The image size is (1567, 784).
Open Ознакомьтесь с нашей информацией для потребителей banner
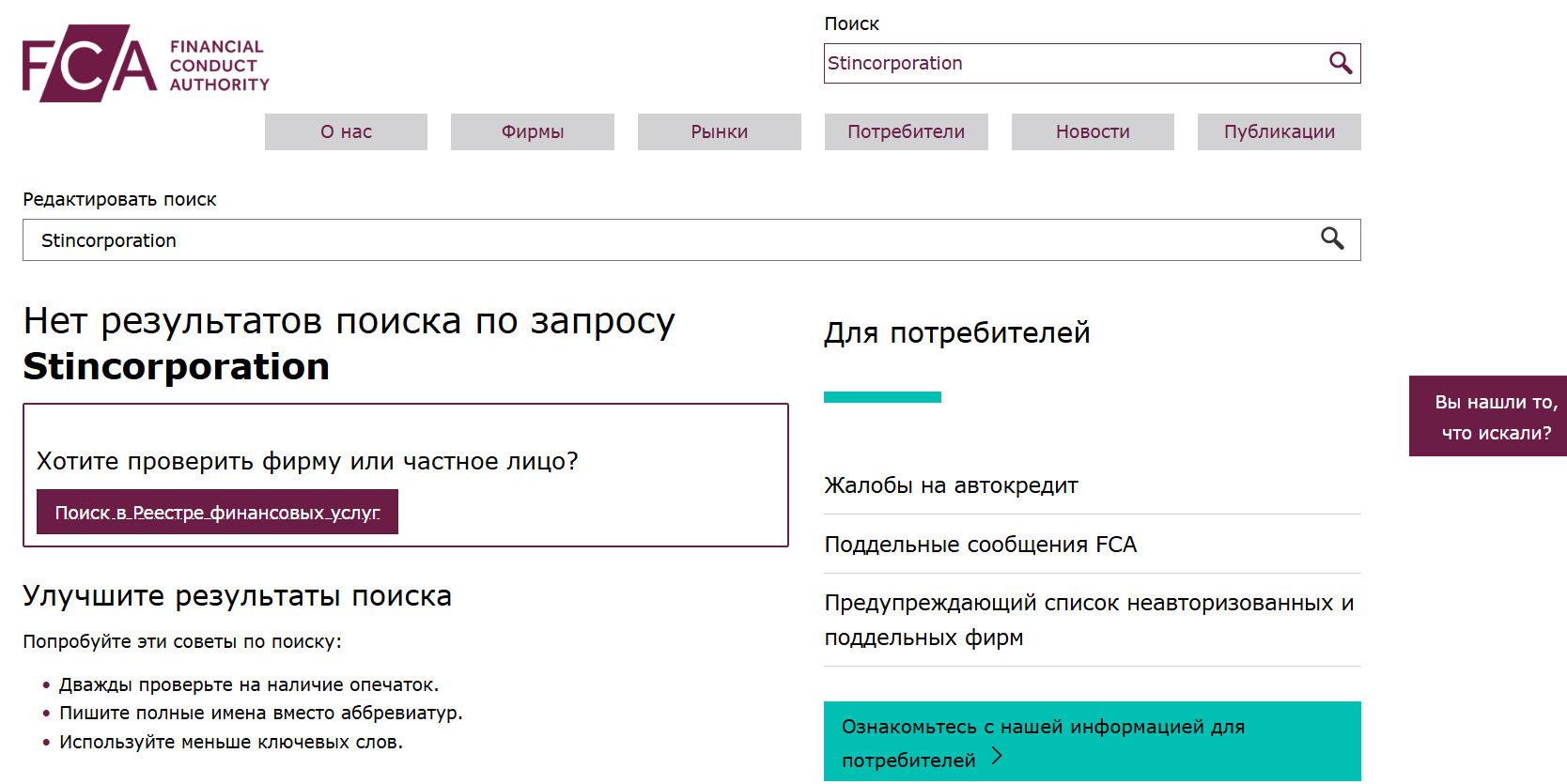click(1093, 742)
